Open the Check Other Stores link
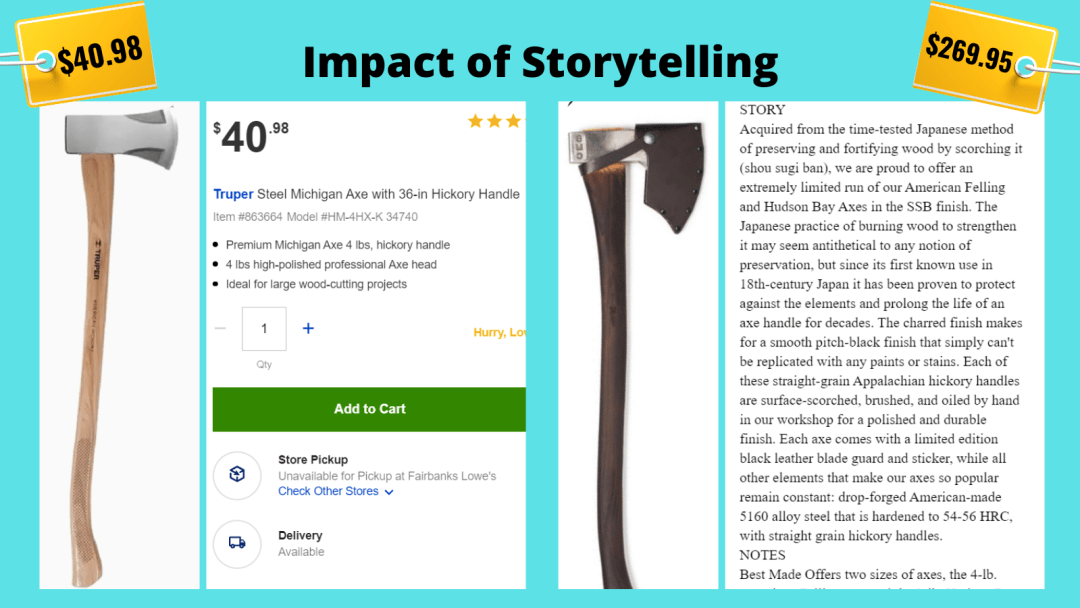Image resolution: width=1080 pixels, height=608 pixels. click(x=329, y=491)
